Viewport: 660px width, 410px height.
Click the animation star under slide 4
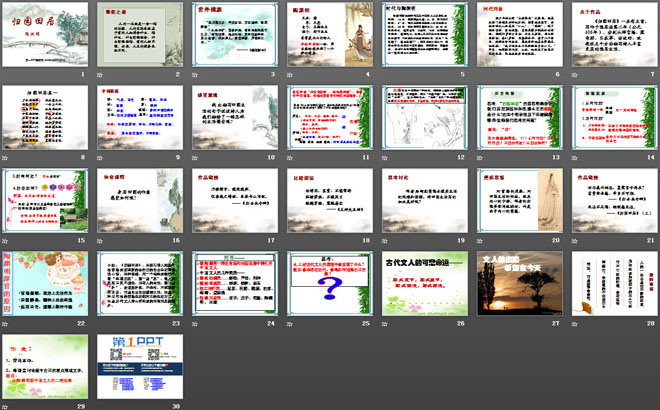click(290, 75)
